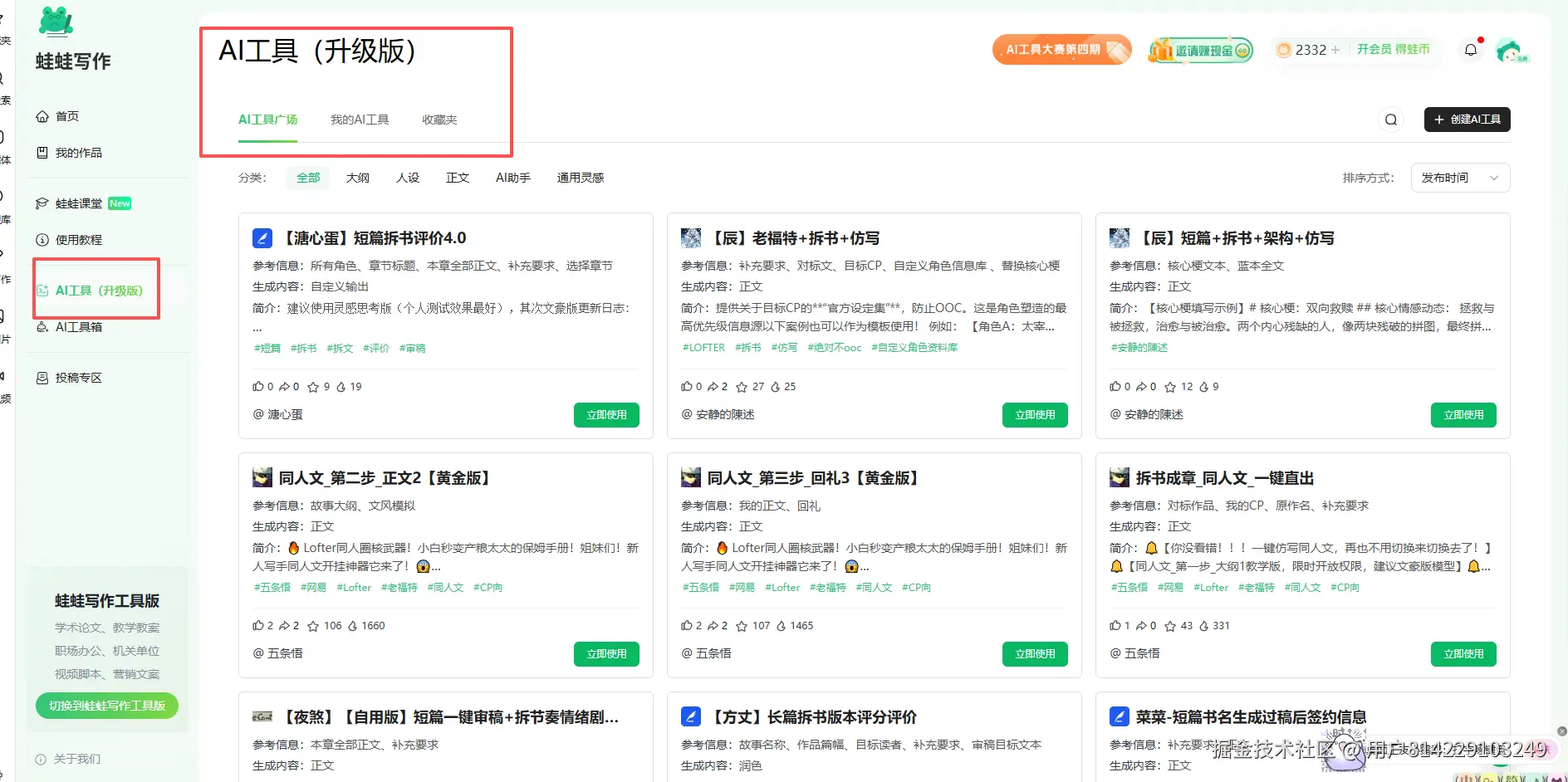Star the 同人文_第三步_回礼3【黄金版】 tool
The image size is (1568, 782).
[x=742, y=626]
